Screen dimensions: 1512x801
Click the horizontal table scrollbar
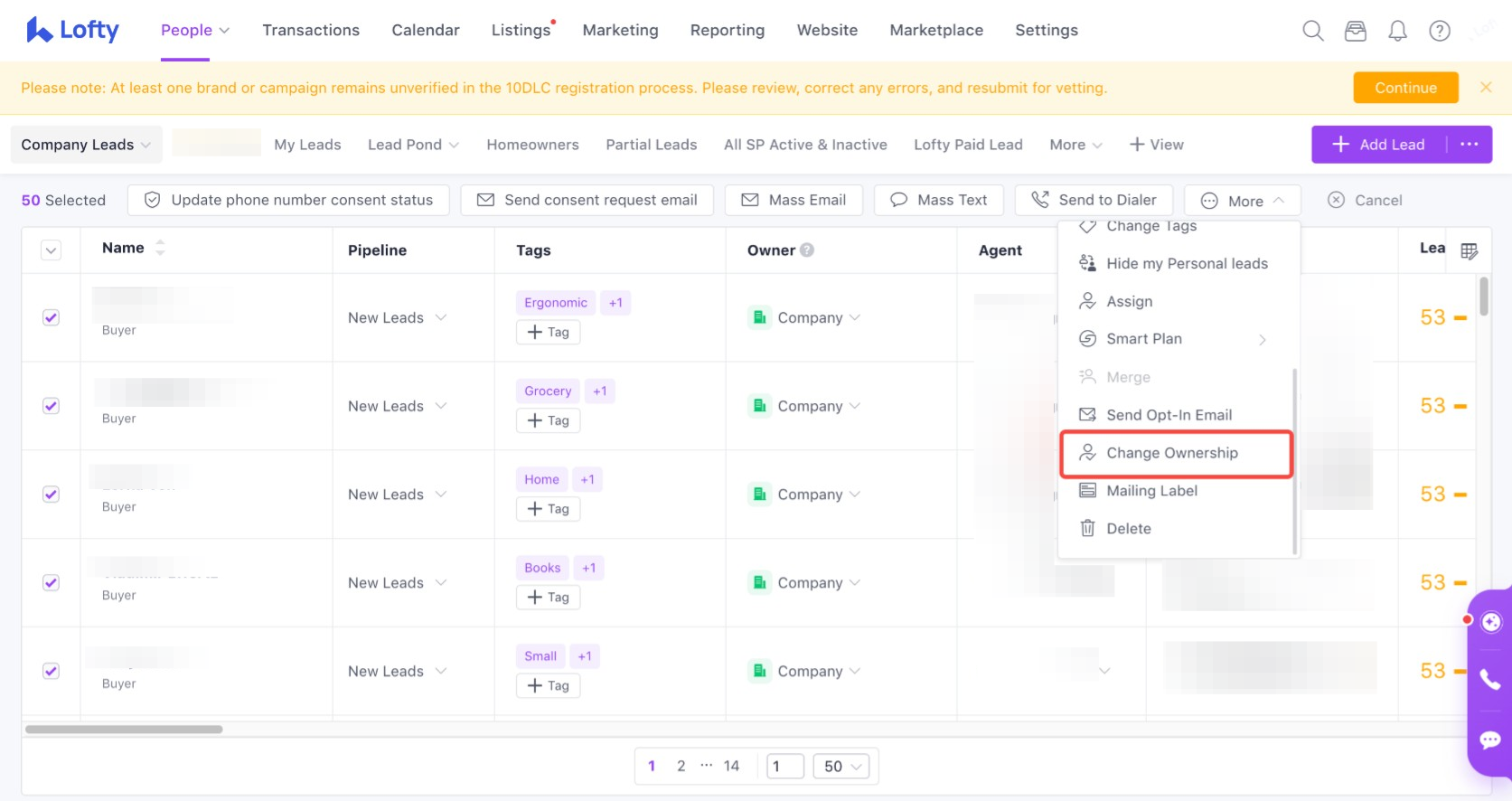(124, 729)
